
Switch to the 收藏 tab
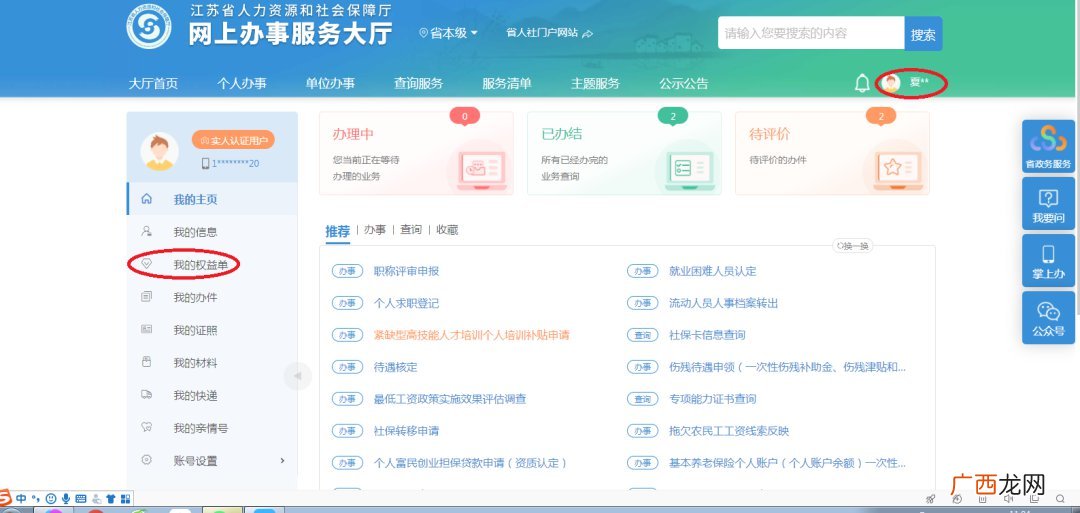click(x=447, y=230)
